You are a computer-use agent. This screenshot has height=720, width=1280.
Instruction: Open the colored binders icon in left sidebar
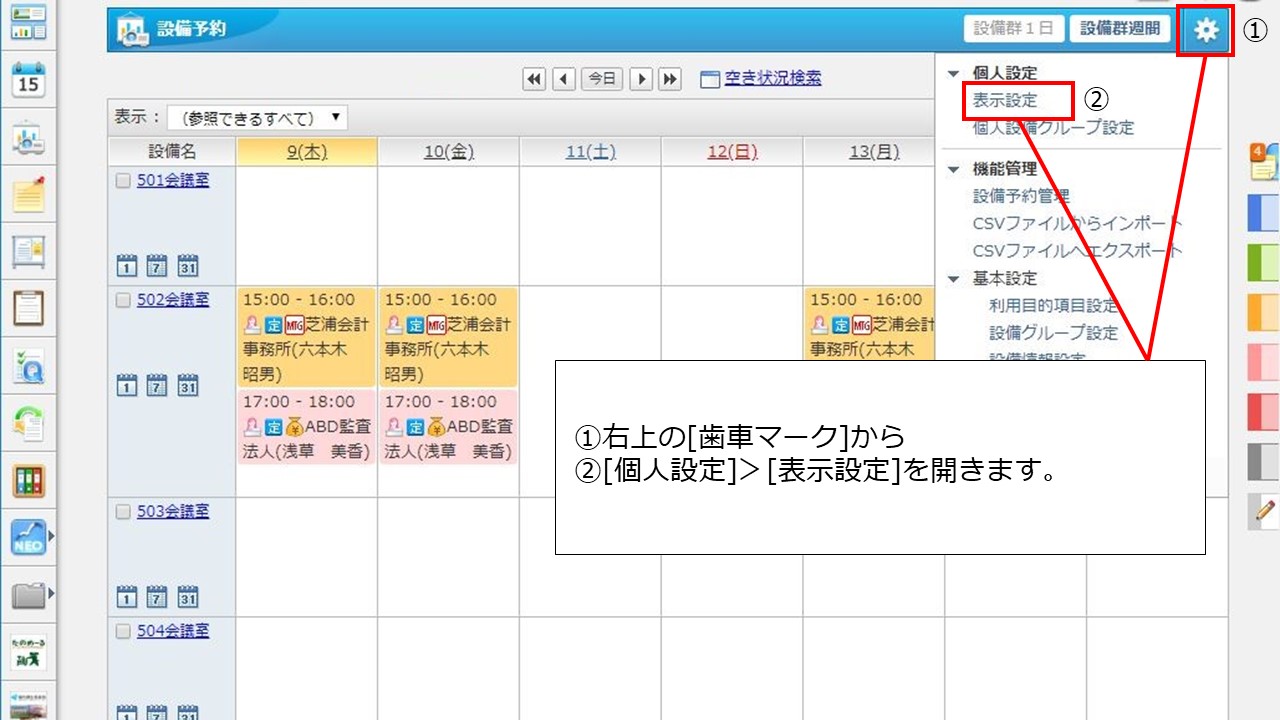click(28, 482)
